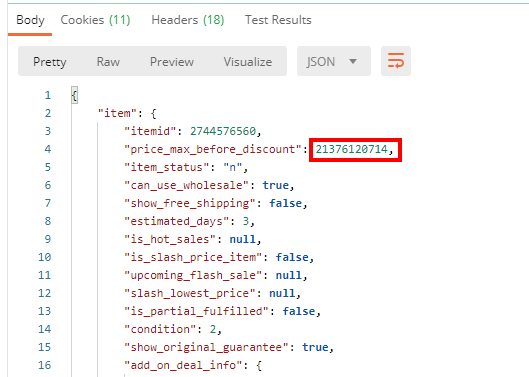
Task: Click the "is_hot_sales" key
Action: (170, 239)
